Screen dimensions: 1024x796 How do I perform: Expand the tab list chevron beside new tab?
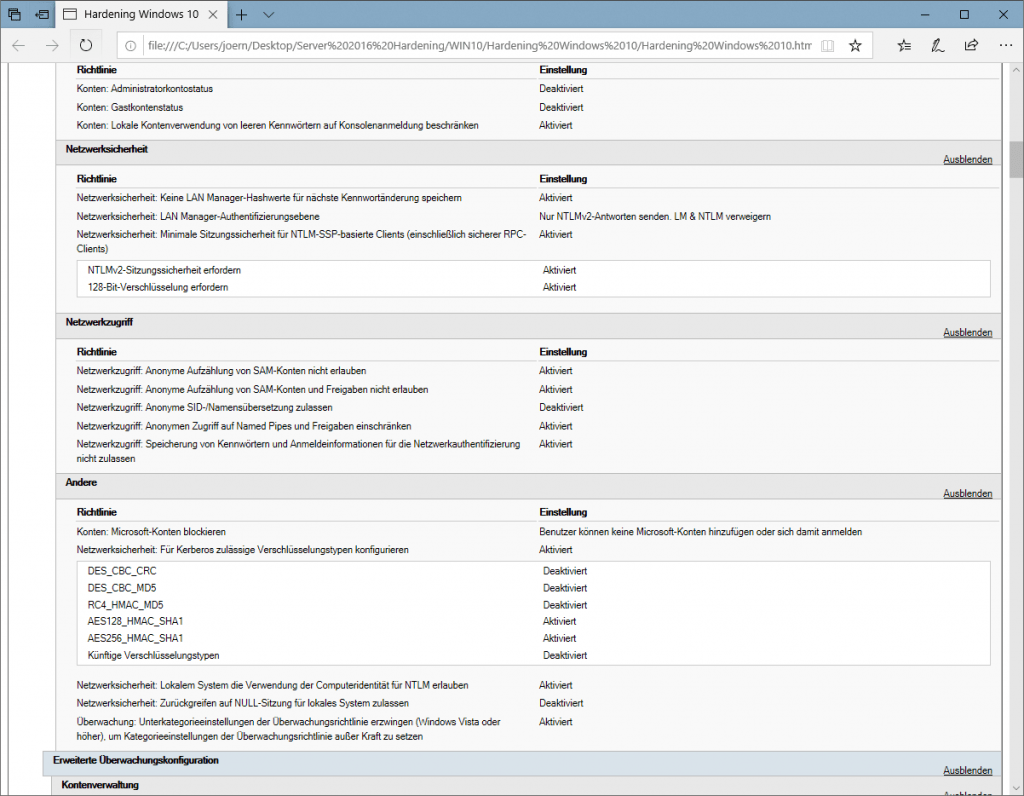click(270, 14)
